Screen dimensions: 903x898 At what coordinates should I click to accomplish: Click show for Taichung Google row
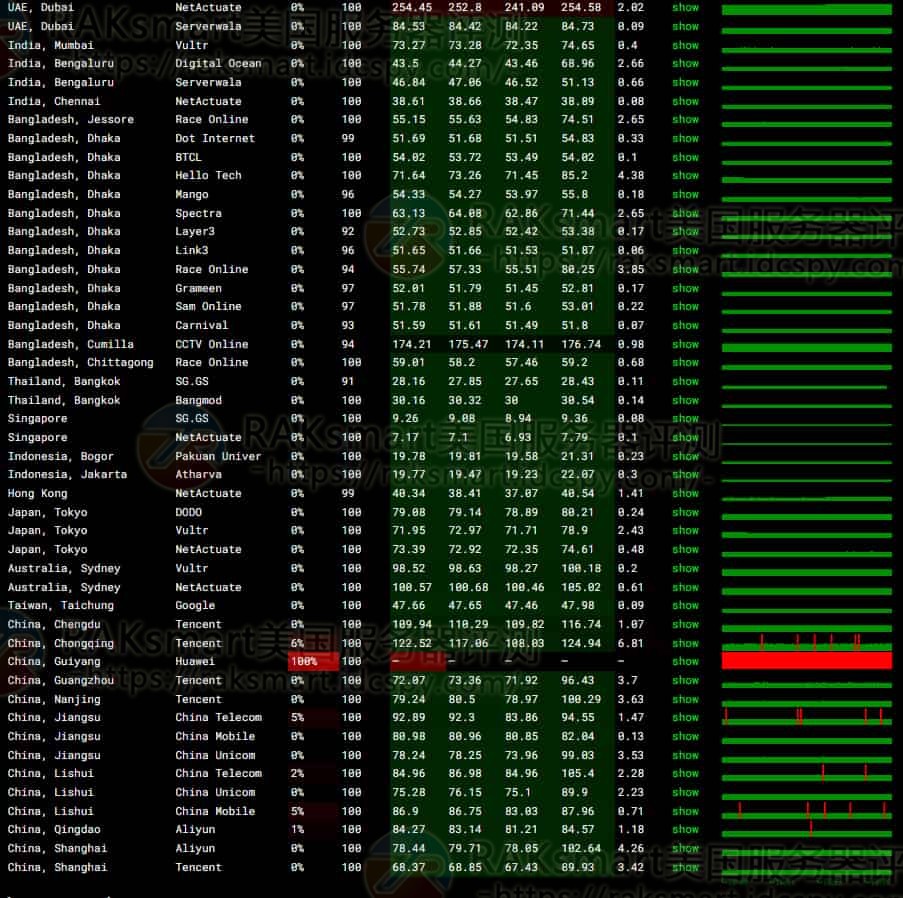point(685,605)
